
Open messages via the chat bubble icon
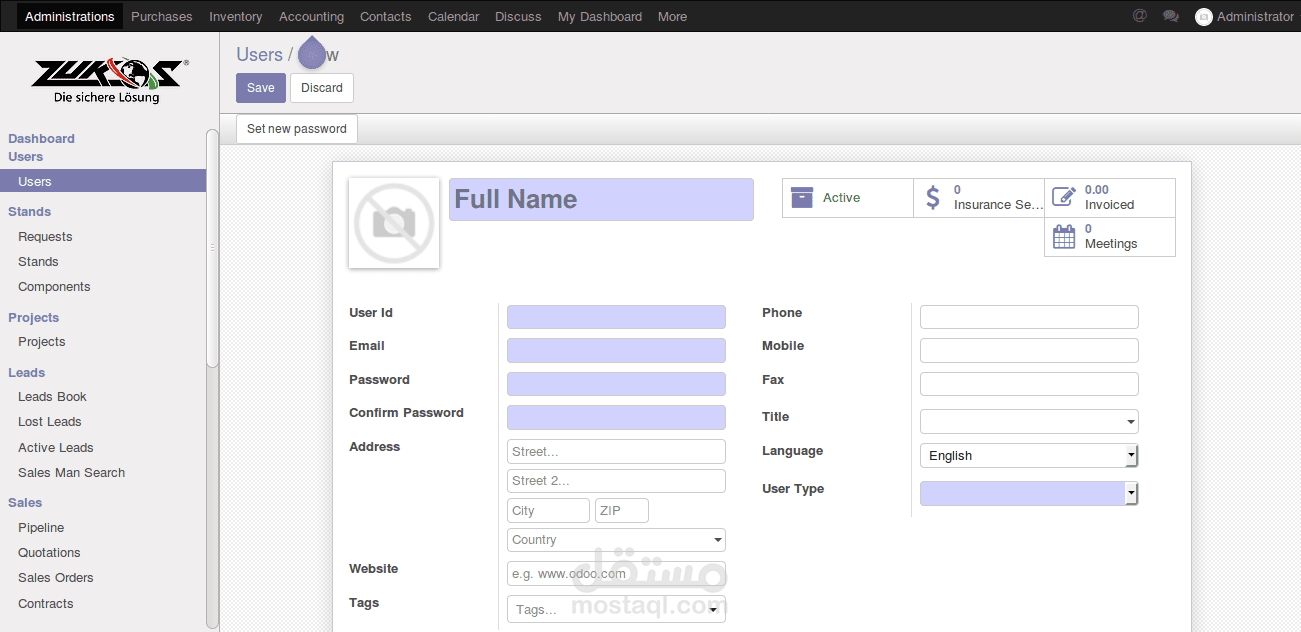click(1171, 15)
